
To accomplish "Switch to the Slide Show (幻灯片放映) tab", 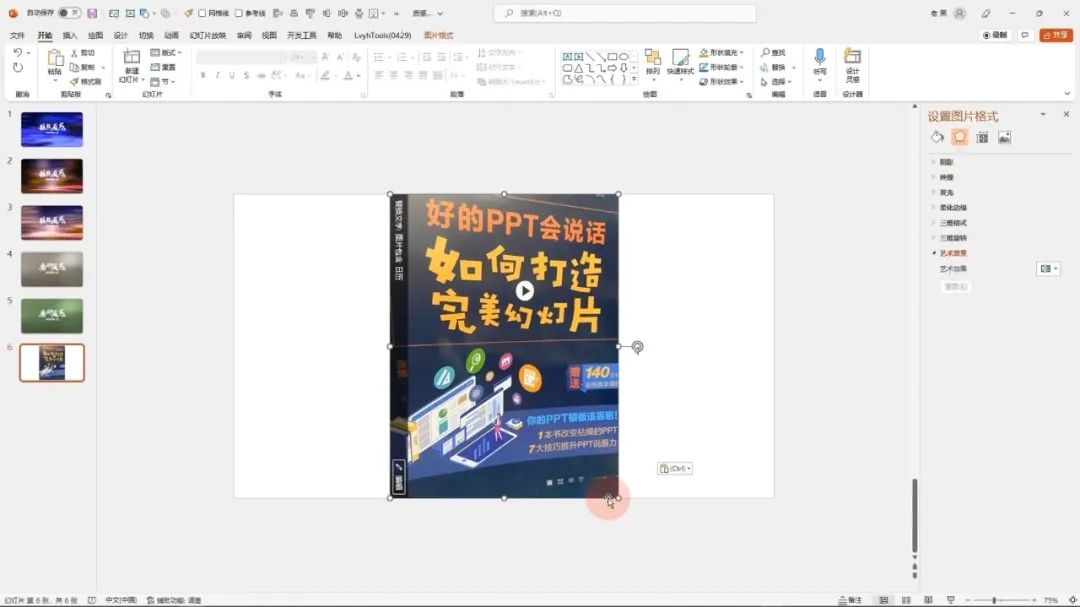I will (x=207, y=35).
